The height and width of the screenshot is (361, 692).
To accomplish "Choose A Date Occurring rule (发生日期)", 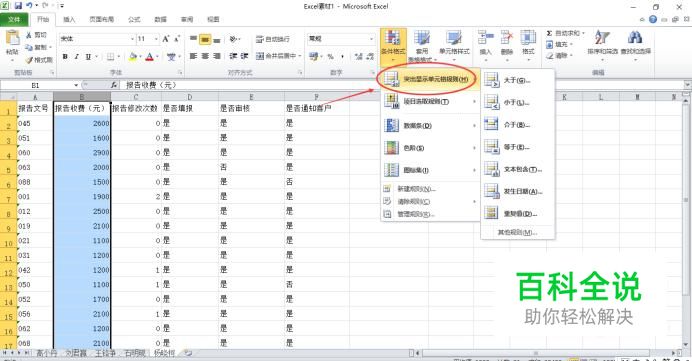I will point(518,192).
